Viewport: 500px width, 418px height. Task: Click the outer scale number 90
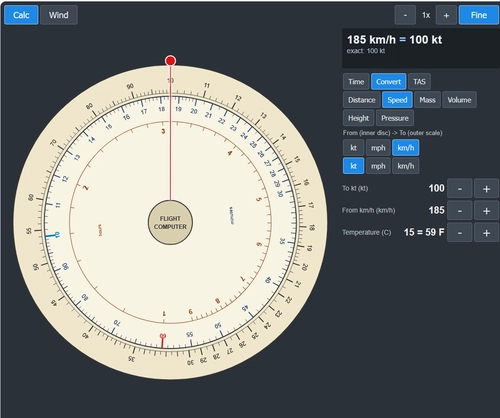click(130, 86)
